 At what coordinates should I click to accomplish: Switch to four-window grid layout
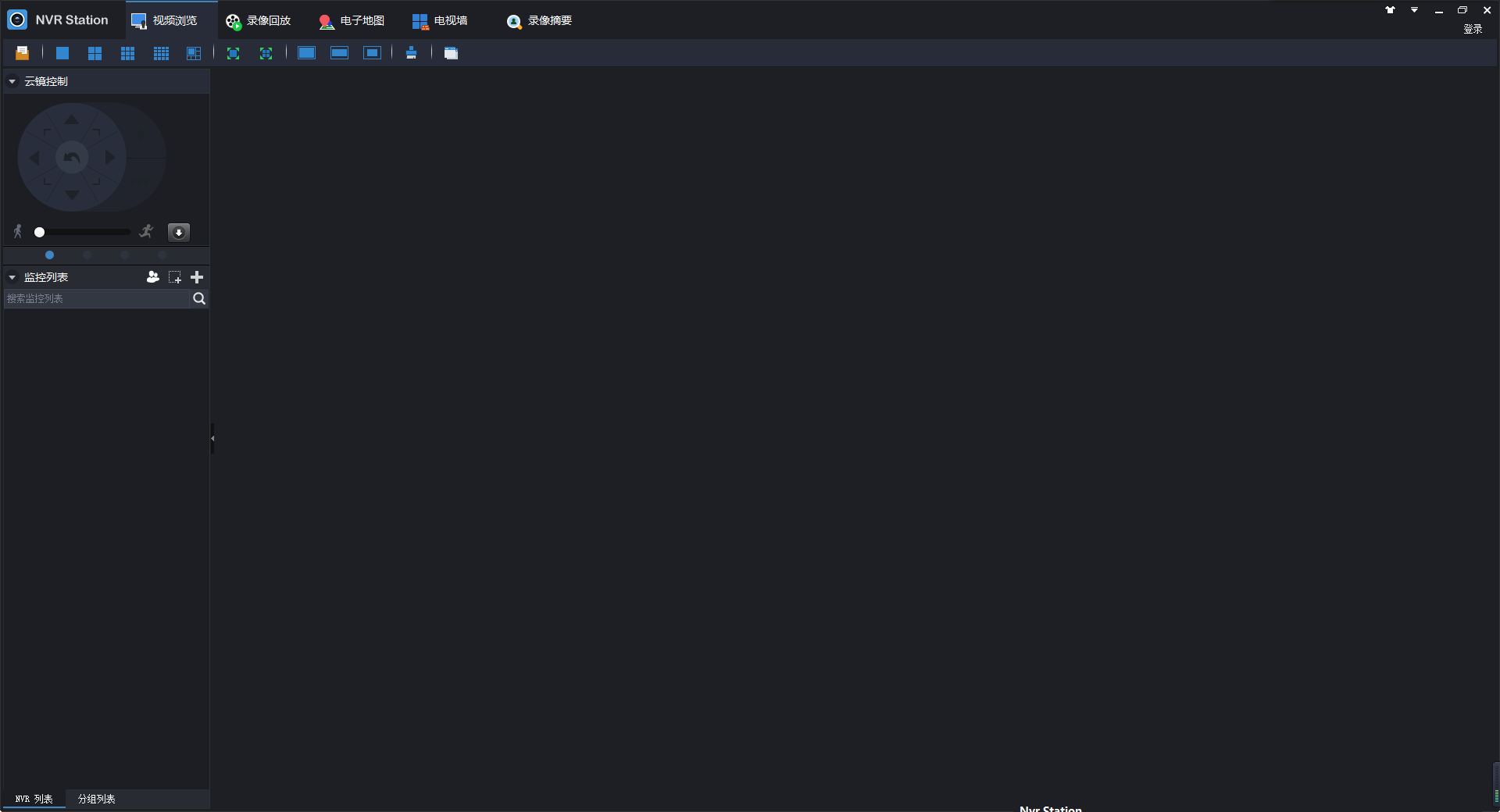tap(95, 53)
